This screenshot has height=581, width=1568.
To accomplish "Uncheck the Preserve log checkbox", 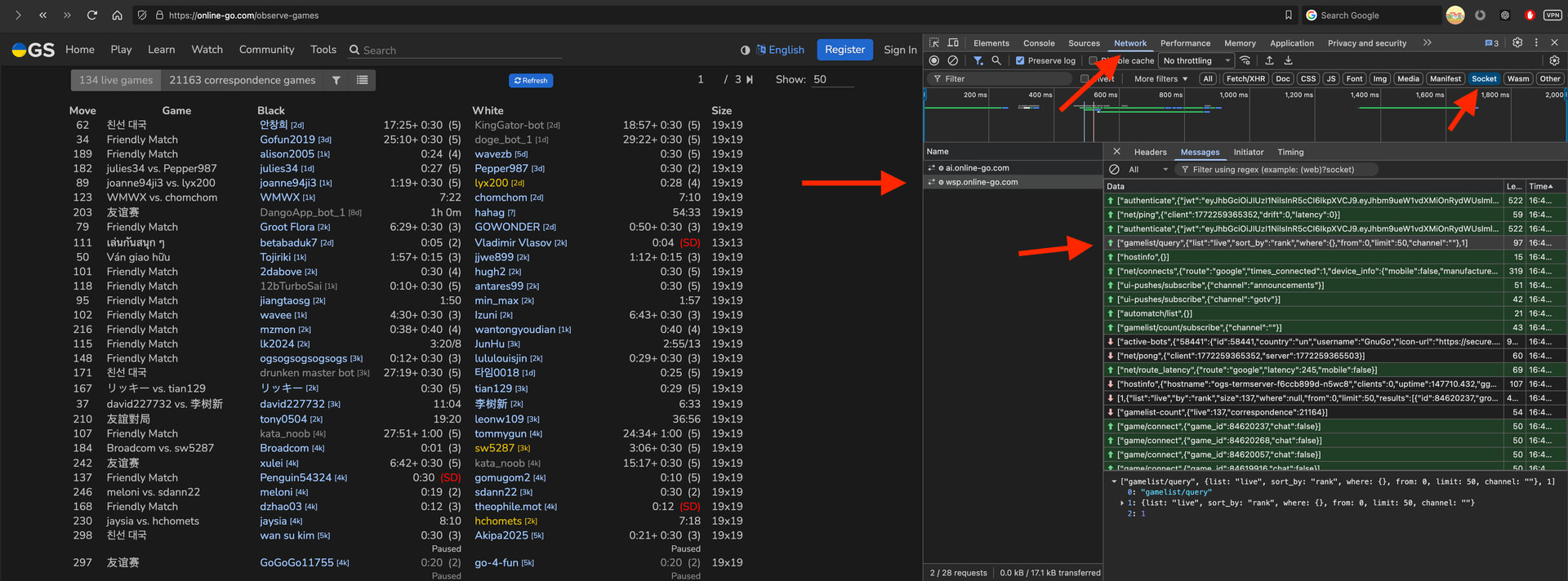I will point(1020,60).
